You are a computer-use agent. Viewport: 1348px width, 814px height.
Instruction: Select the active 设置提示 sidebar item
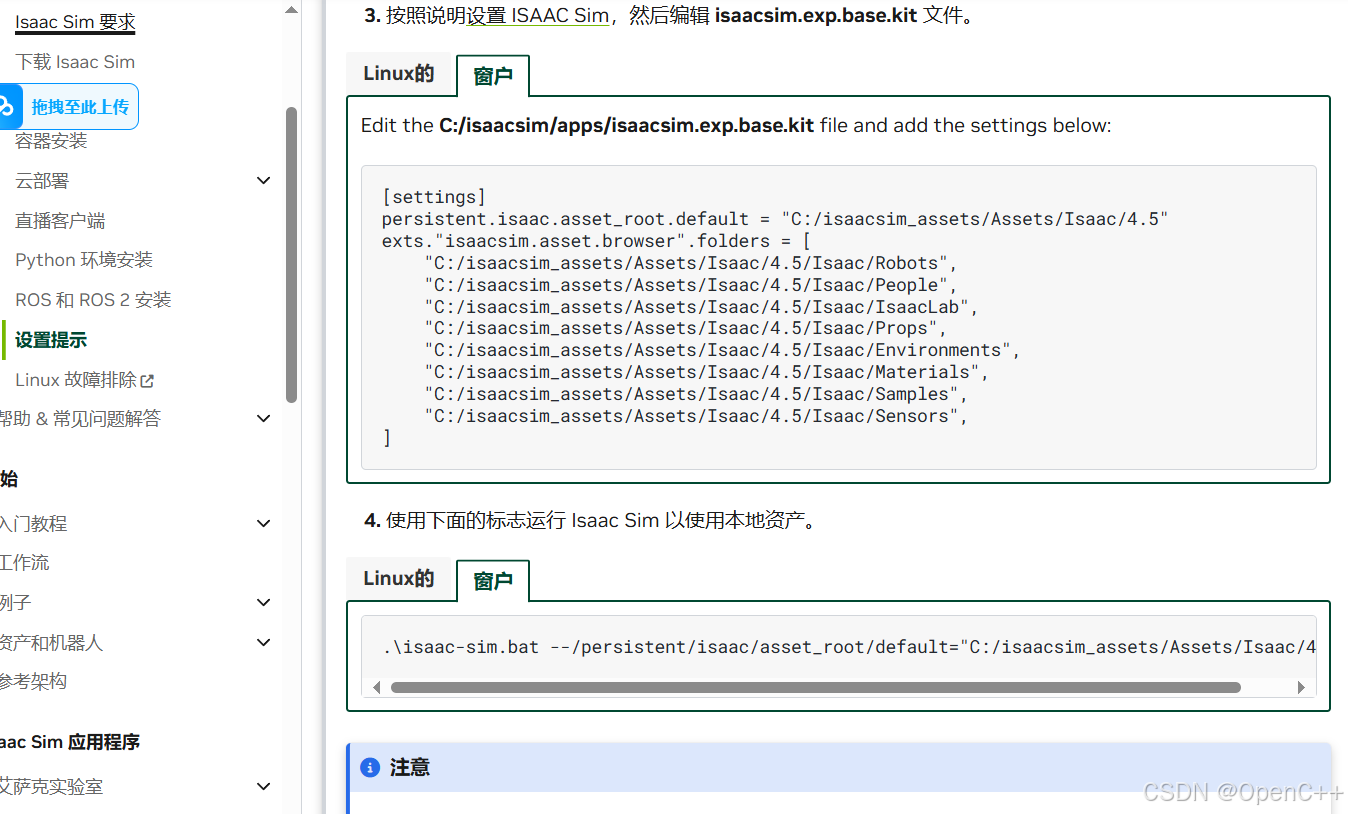(51, 340)
